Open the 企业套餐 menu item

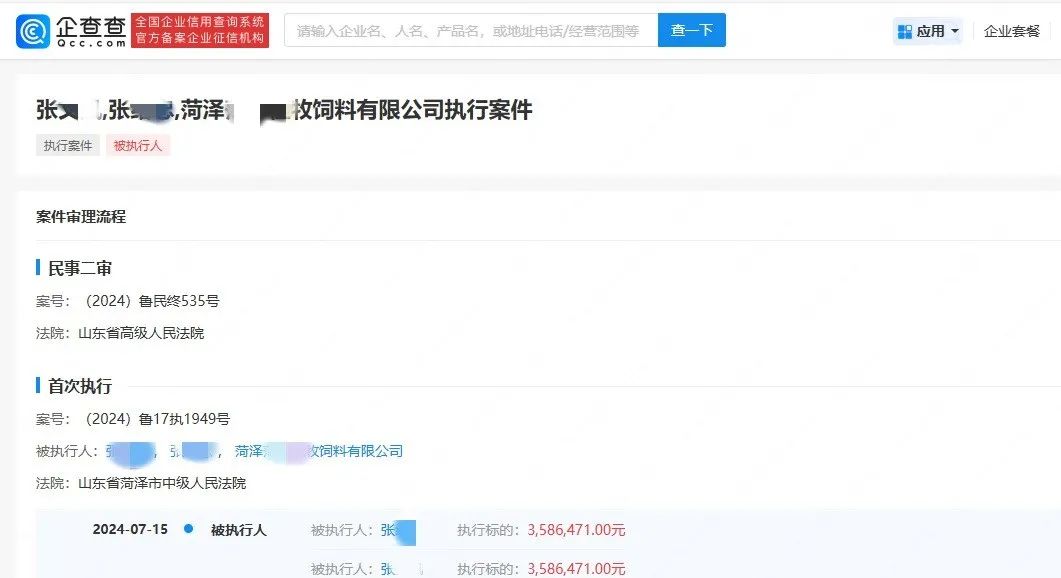pos(1012,31)
